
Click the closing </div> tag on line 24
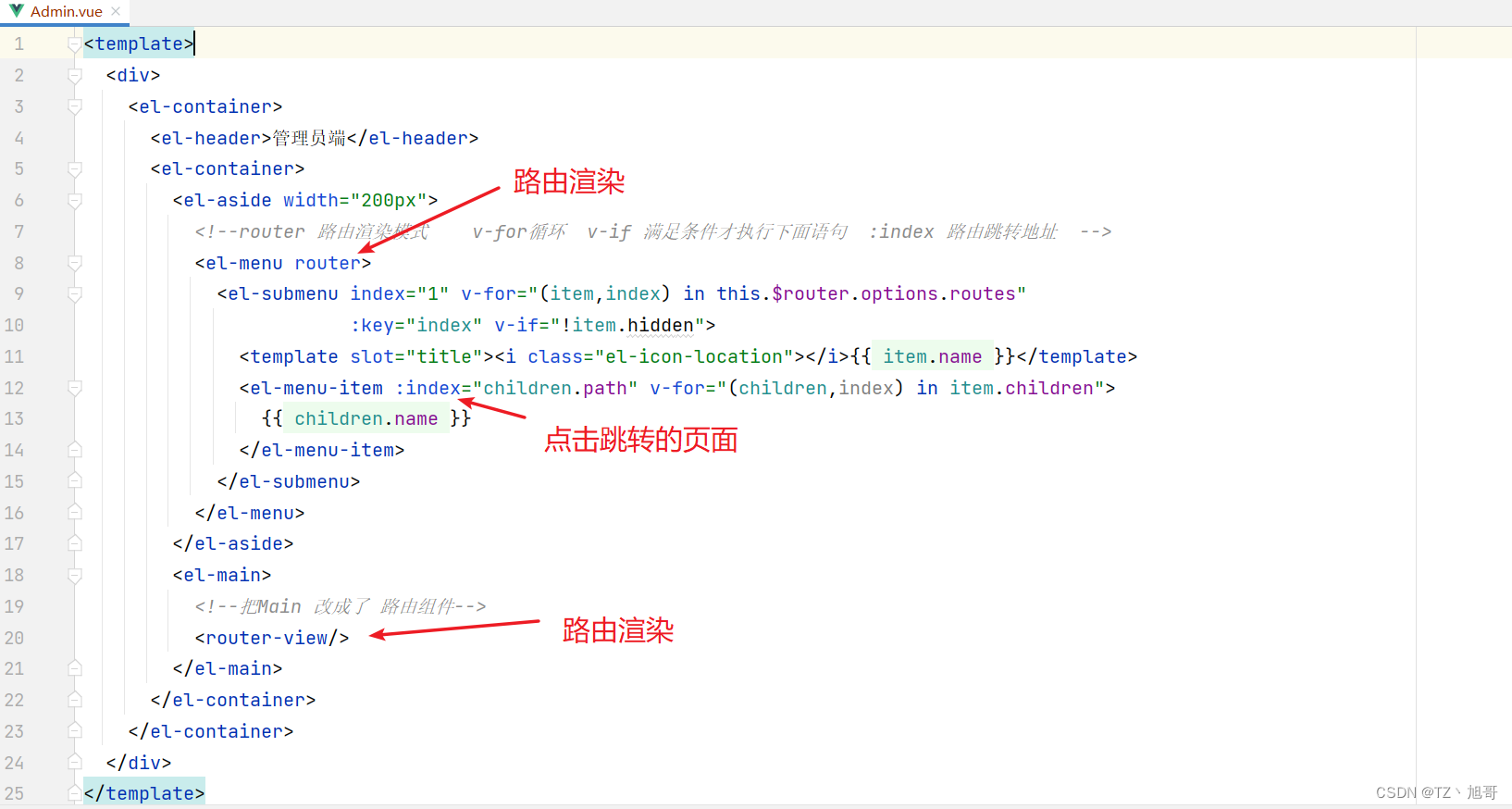(x=139, y=763)
